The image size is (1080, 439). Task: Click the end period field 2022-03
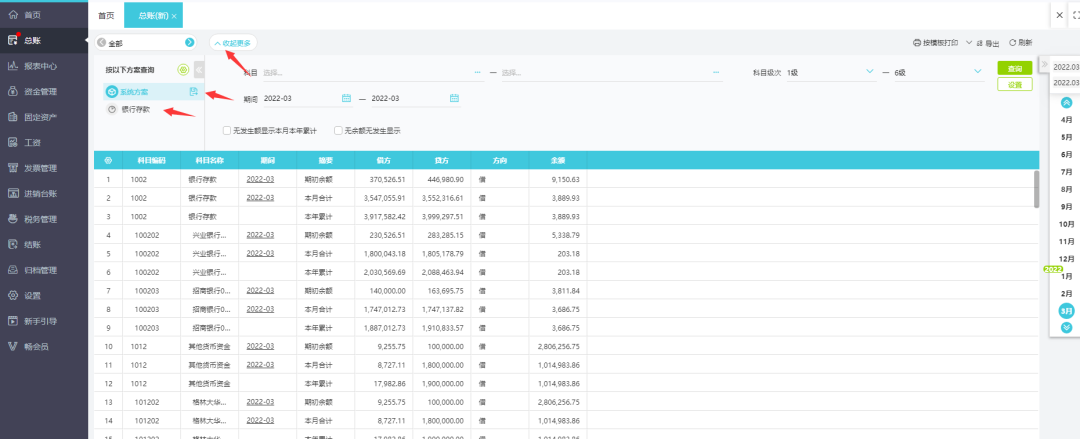tap(415, 99)
